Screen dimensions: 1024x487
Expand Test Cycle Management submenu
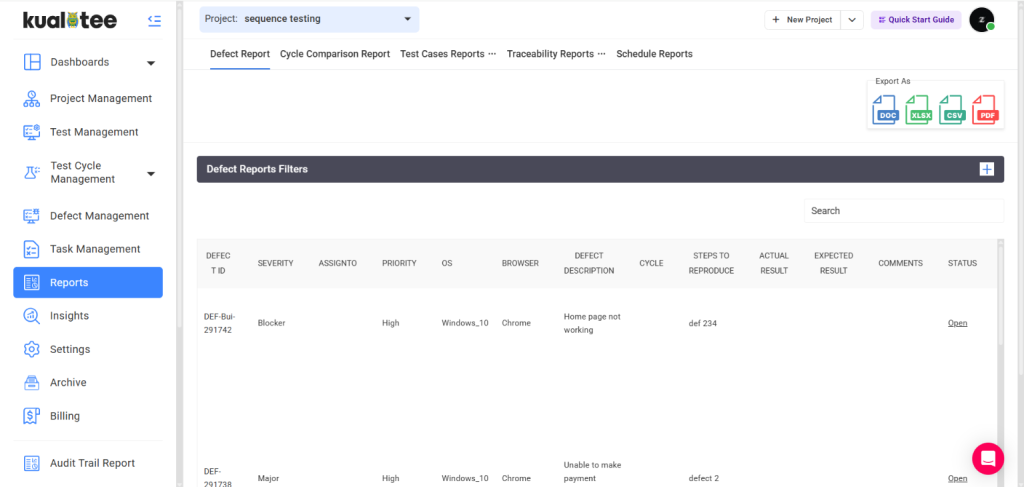pos(151,173)
